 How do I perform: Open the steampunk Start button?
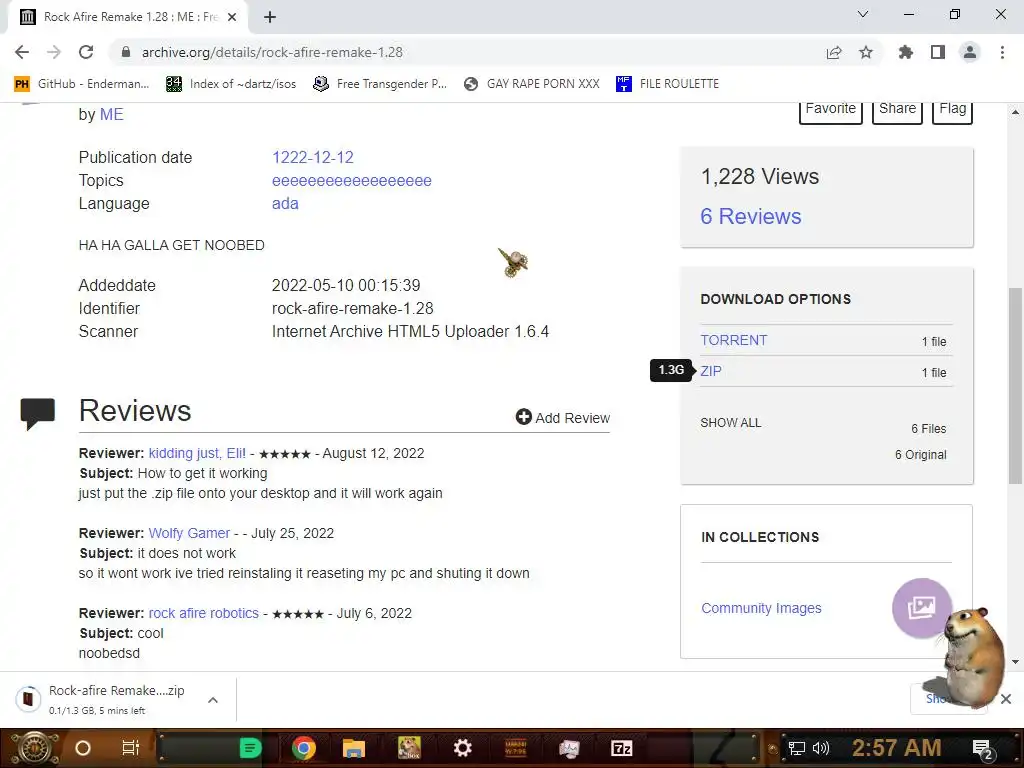(35, 748)
